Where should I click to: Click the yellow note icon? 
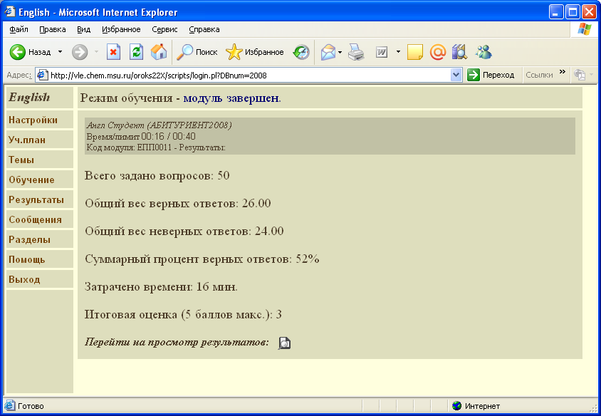415,52
